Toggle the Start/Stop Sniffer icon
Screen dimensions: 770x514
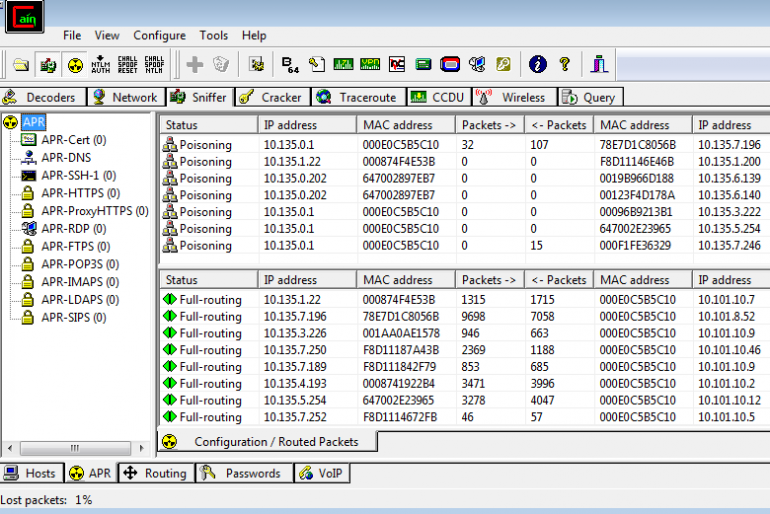click(x=48, y=64)
